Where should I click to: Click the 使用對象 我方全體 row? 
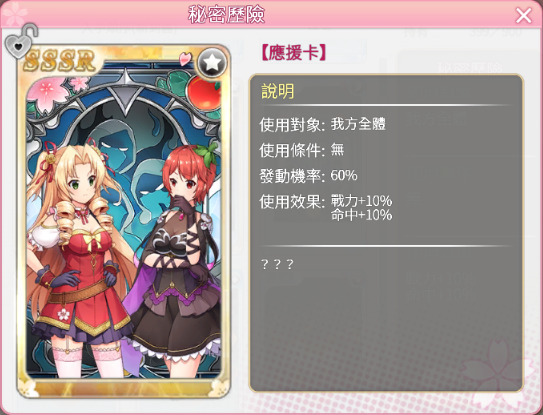pyautogui.click(x=322, y=124)
